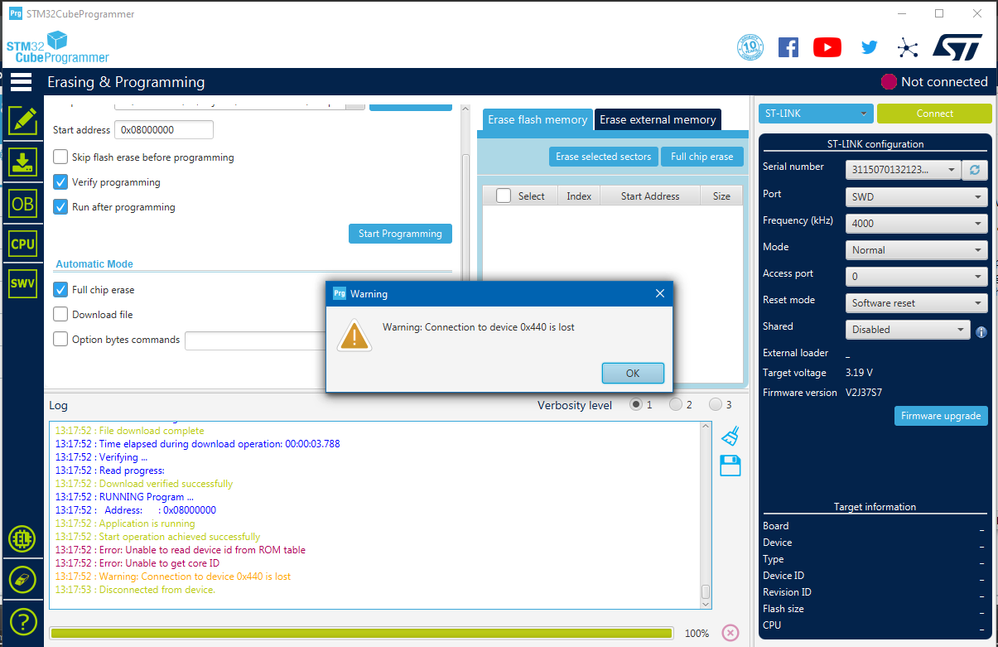Check the Select all sectors checkbox

pos(503,196)
